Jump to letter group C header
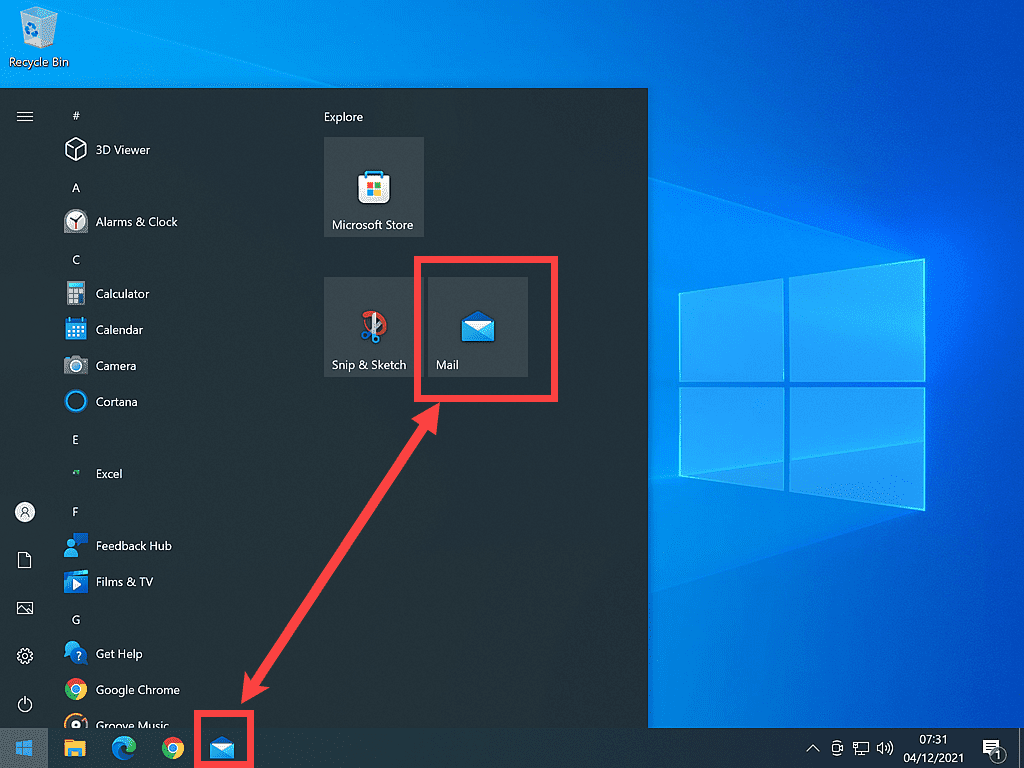Image resolution: width=1024 pixels, height=768 pixels. 76,260
